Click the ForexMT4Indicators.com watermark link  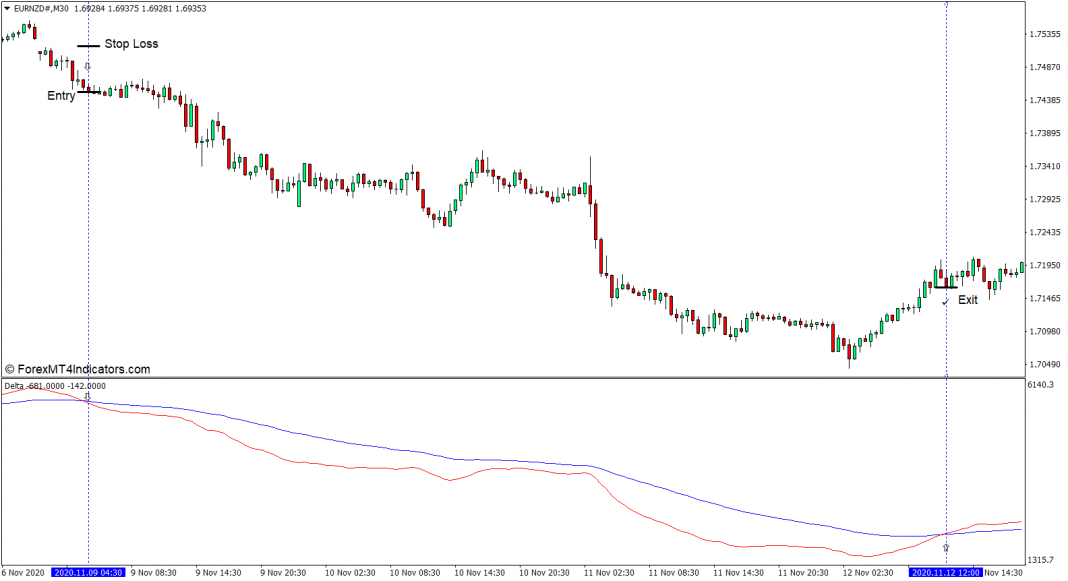(78, 369)
